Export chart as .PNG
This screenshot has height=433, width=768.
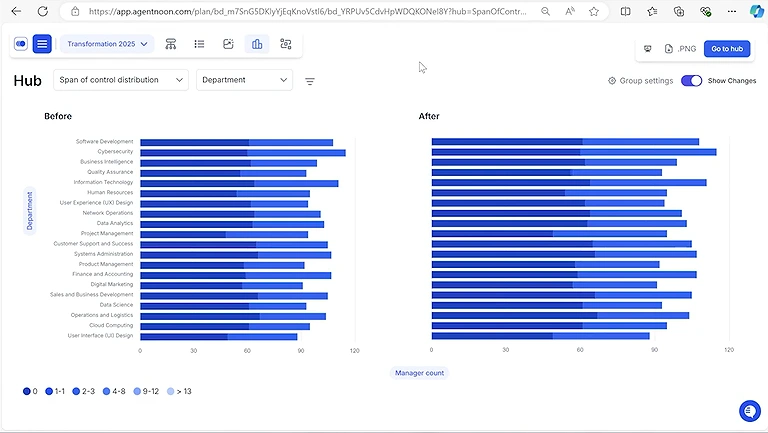[680, 48]
